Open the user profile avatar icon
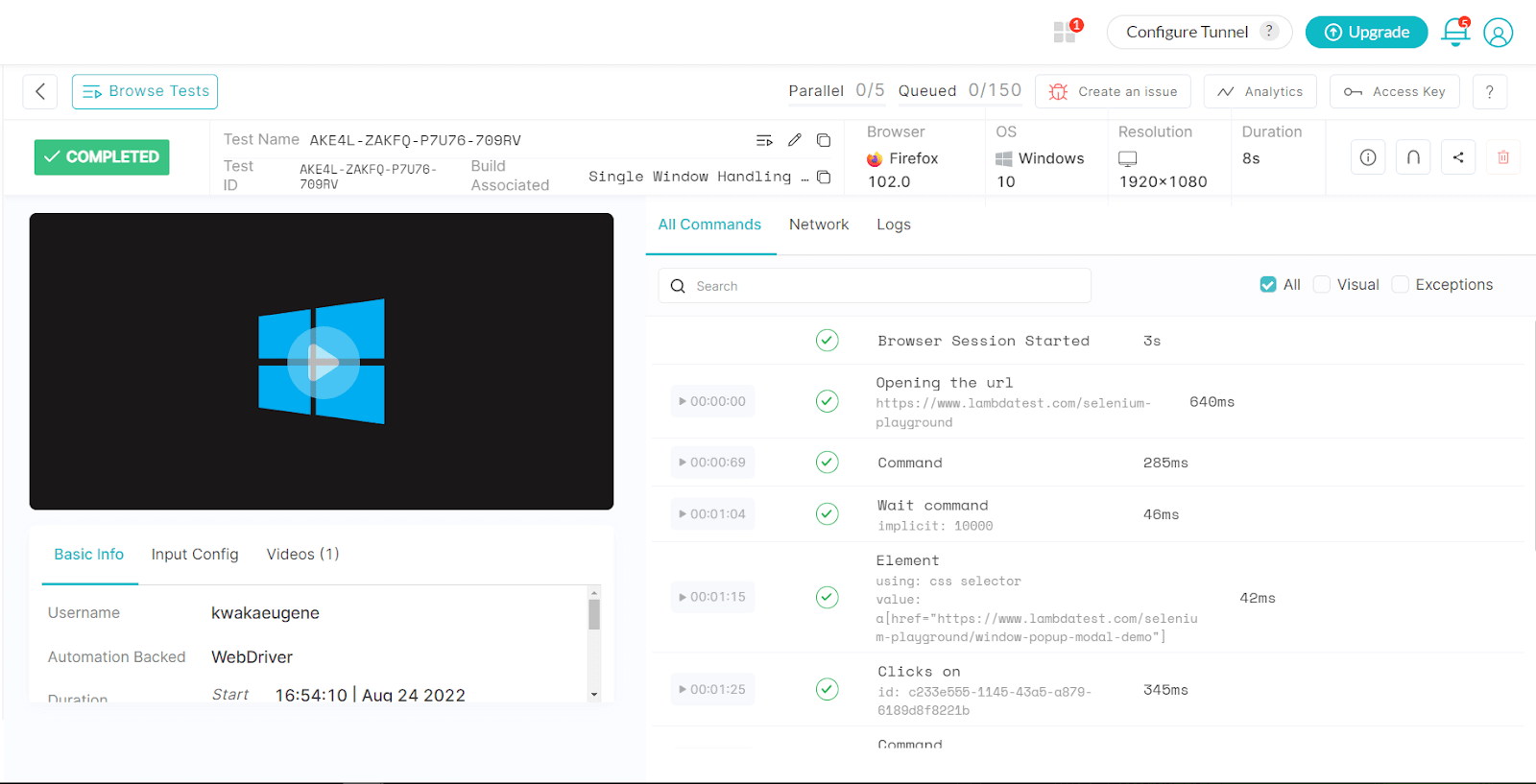Viewport: 1536px width, 784px height. click(x=1498, y=33)
